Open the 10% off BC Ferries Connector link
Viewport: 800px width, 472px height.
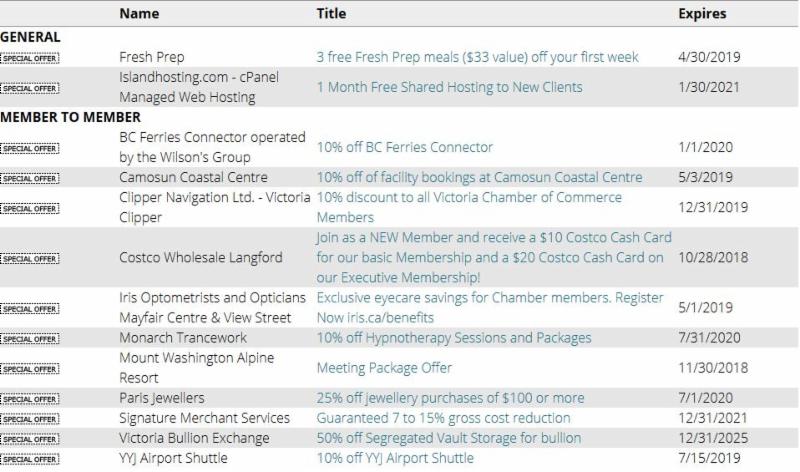click(x=404, y=148)
